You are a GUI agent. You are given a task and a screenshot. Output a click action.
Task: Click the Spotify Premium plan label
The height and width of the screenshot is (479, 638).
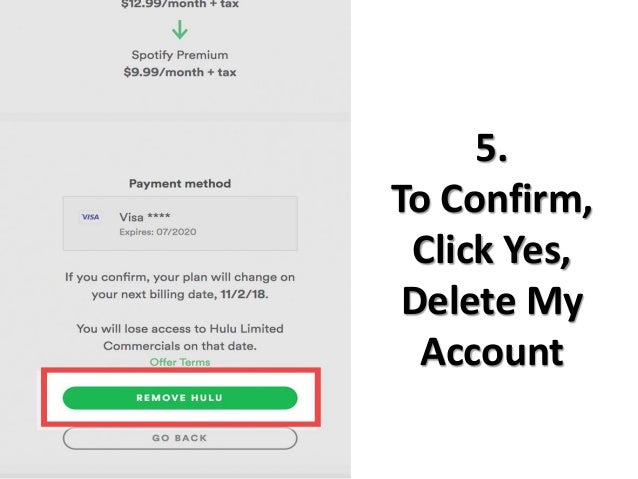[180, 55]
